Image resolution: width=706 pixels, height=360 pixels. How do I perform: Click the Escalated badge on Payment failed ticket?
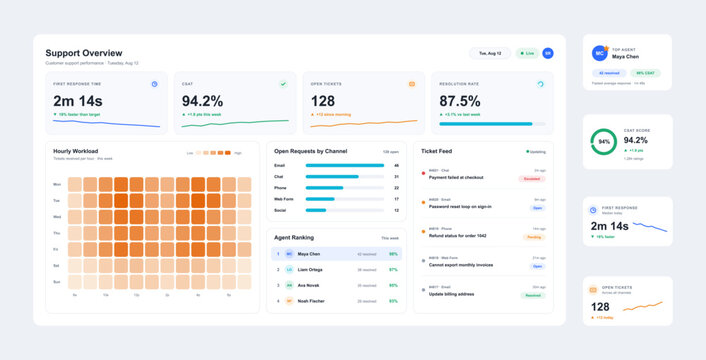tap(532, 179)
